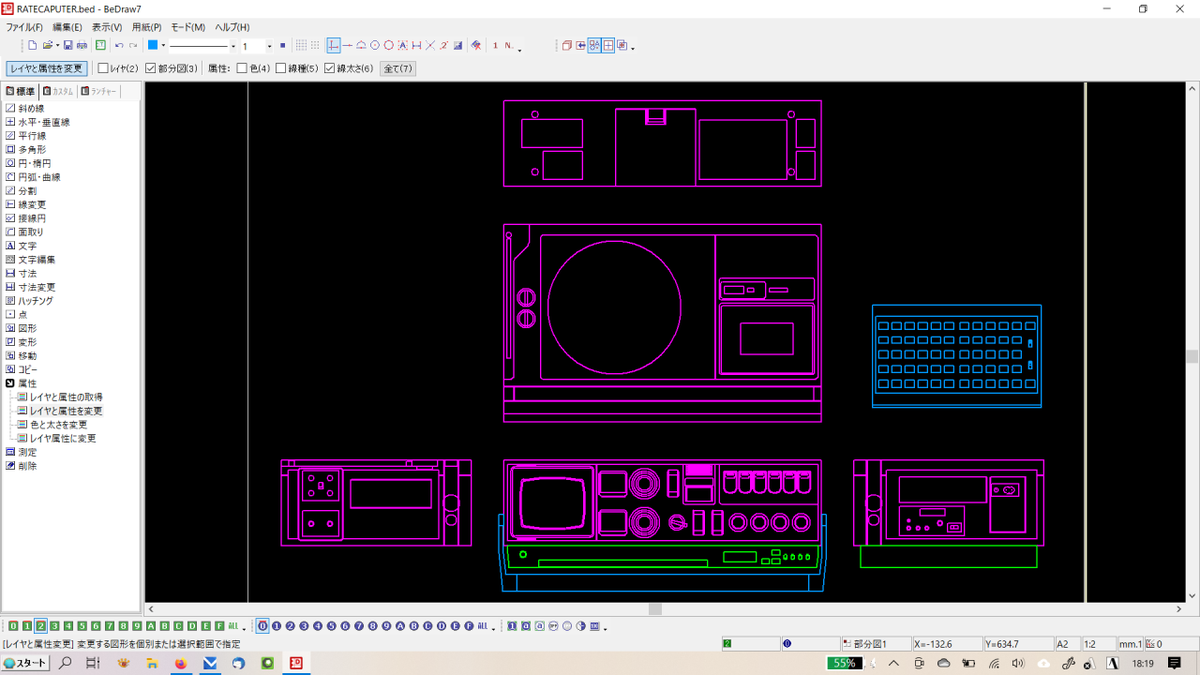1200x675 pixels.
Task: Toggle blue partial drawing 0 button
Action: pos(262,626)
